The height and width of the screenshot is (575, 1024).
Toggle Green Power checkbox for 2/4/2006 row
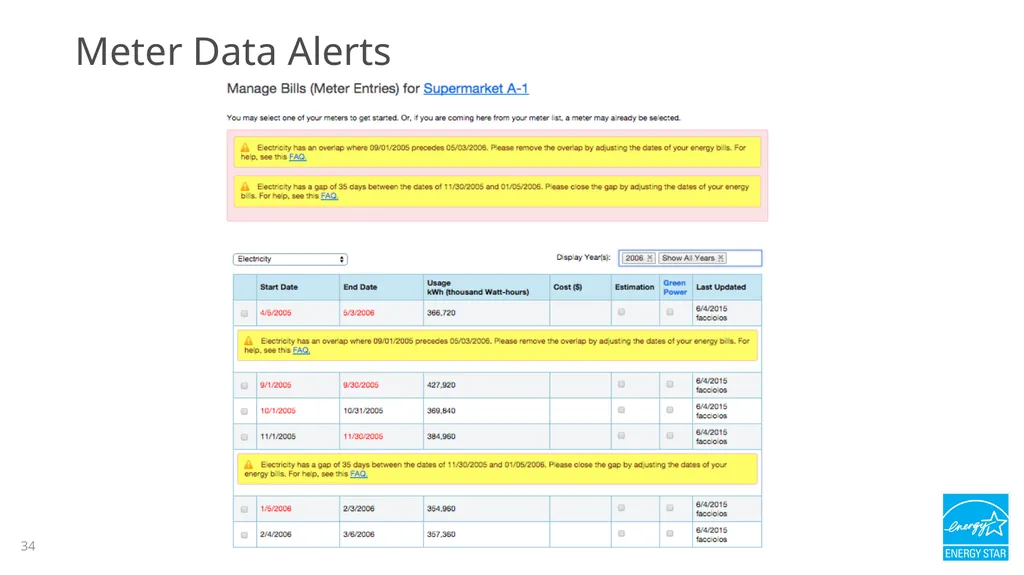(x=669, y=533)
